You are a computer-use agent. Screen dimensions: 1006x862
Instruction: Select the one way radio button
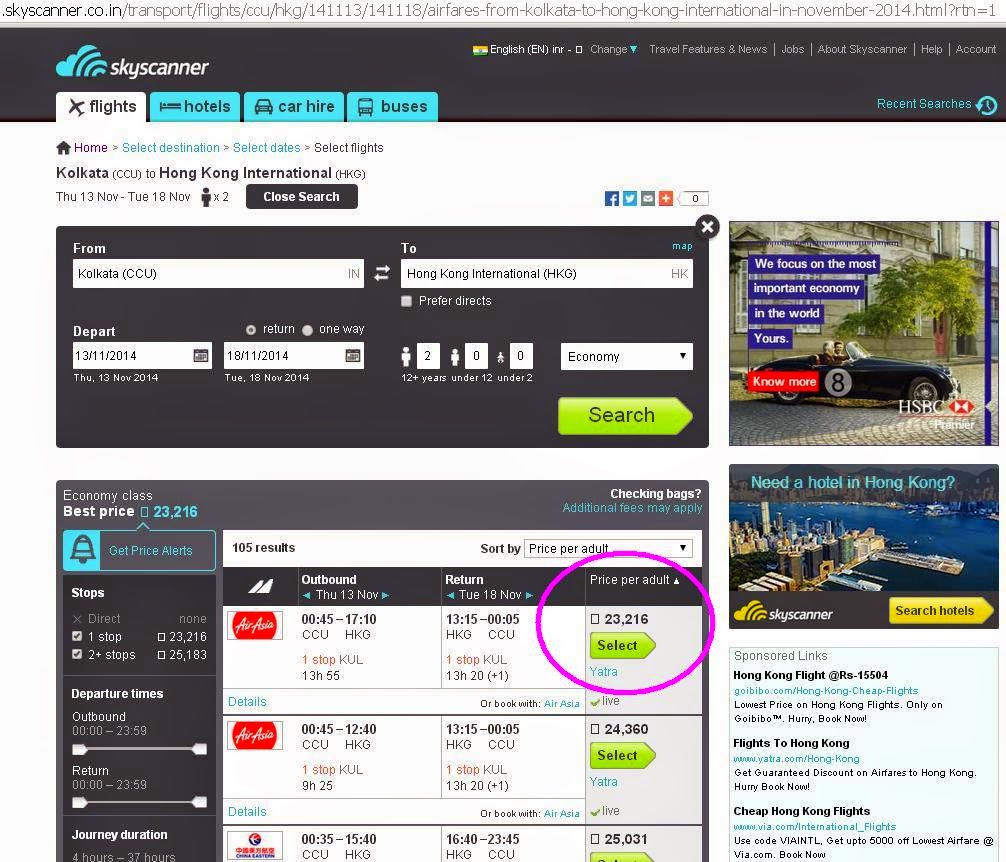click(307, 330)
